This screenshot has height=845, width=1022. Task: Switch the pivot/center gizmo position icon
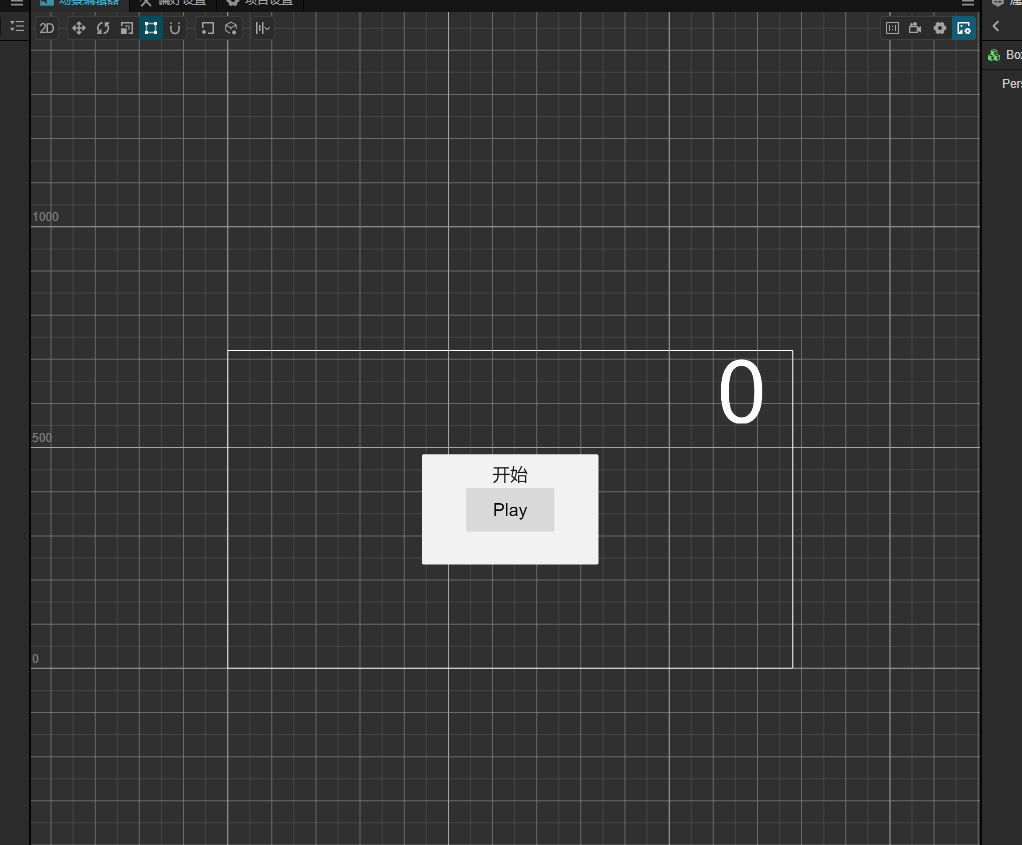click(x=207, y=28)
